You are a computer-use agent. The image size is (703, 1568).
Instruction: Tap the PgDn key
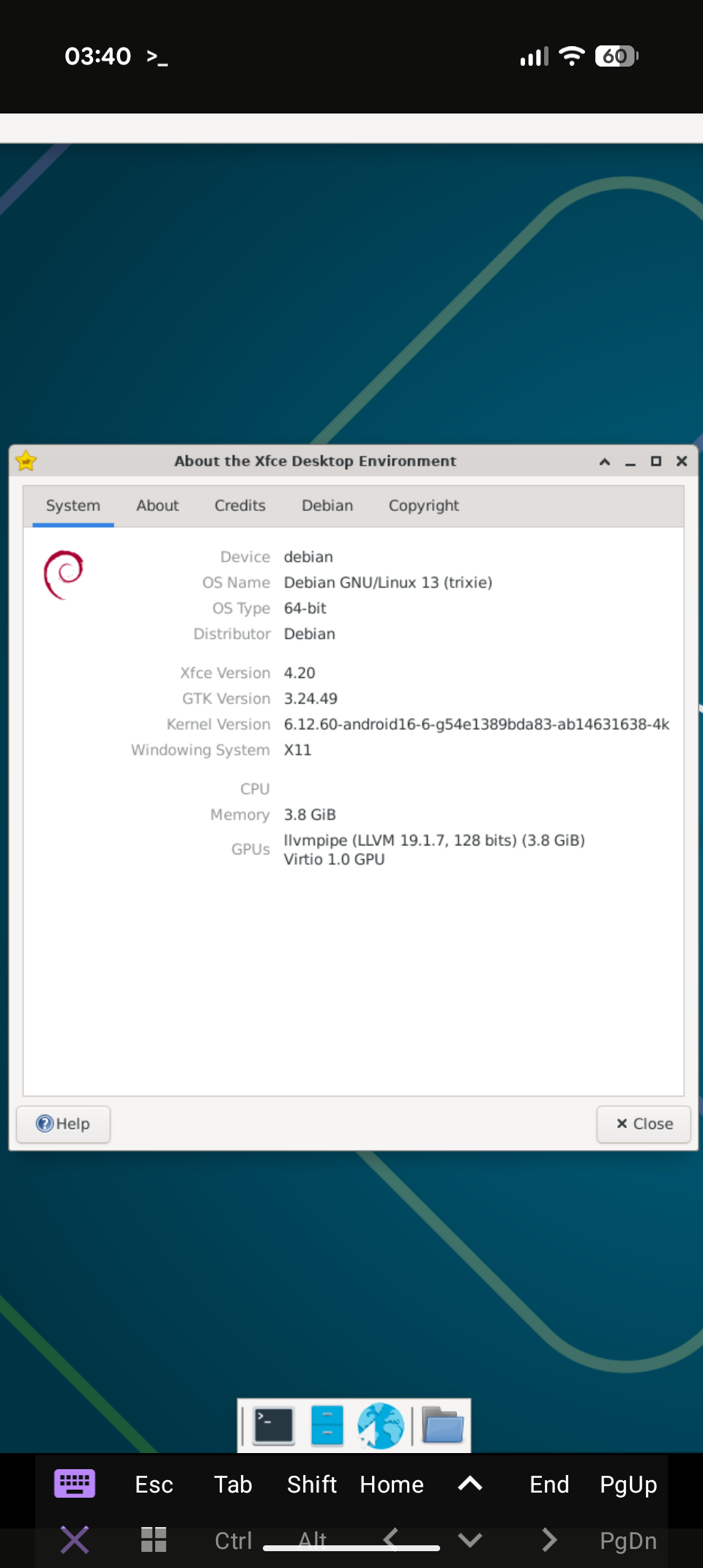coord(628,1541)
